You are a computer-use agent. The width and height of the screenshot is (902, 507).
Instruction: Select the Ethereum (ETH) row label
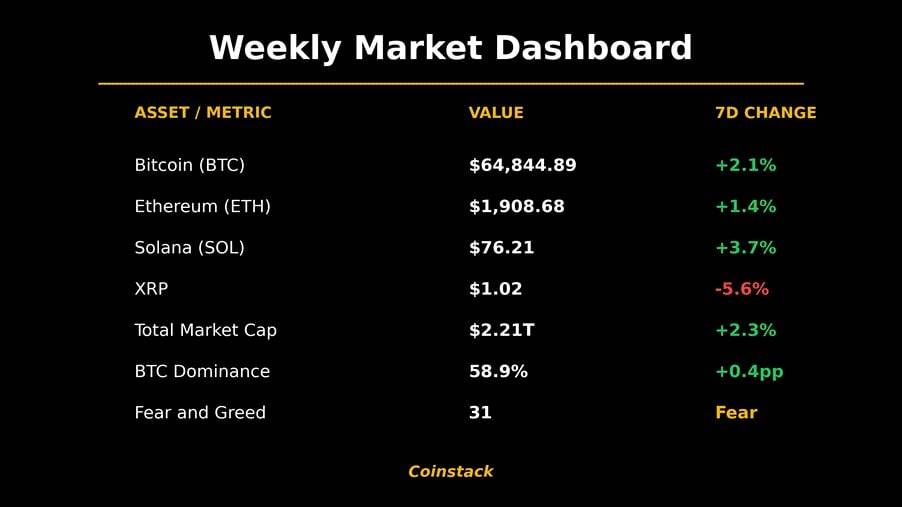point(202,206)
